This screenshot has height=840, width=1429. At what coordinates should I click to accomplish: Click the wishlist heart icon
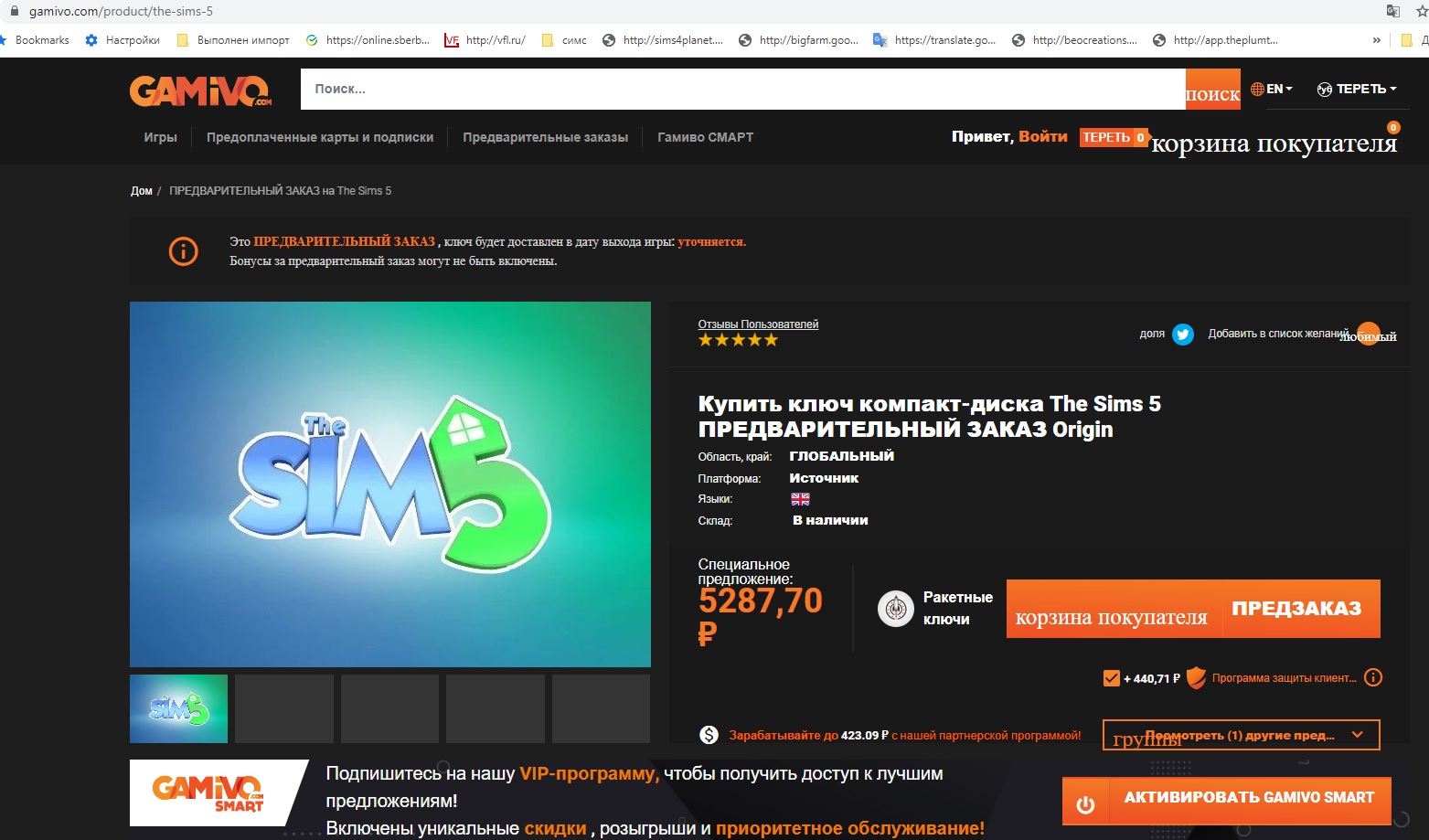[x=1369, y=334]
